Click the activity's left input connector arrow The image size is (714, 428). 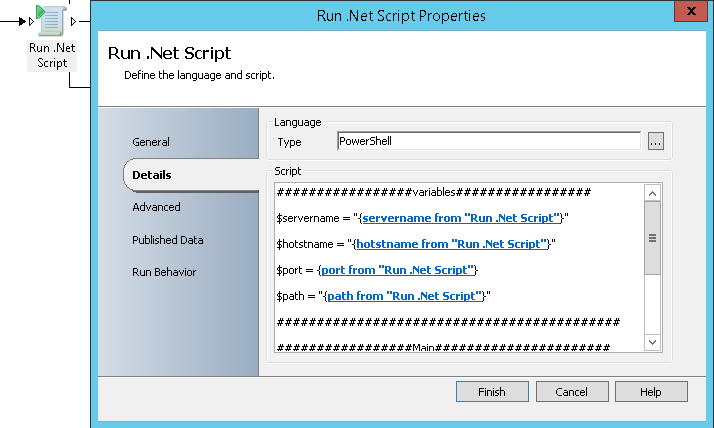[31, 21]
